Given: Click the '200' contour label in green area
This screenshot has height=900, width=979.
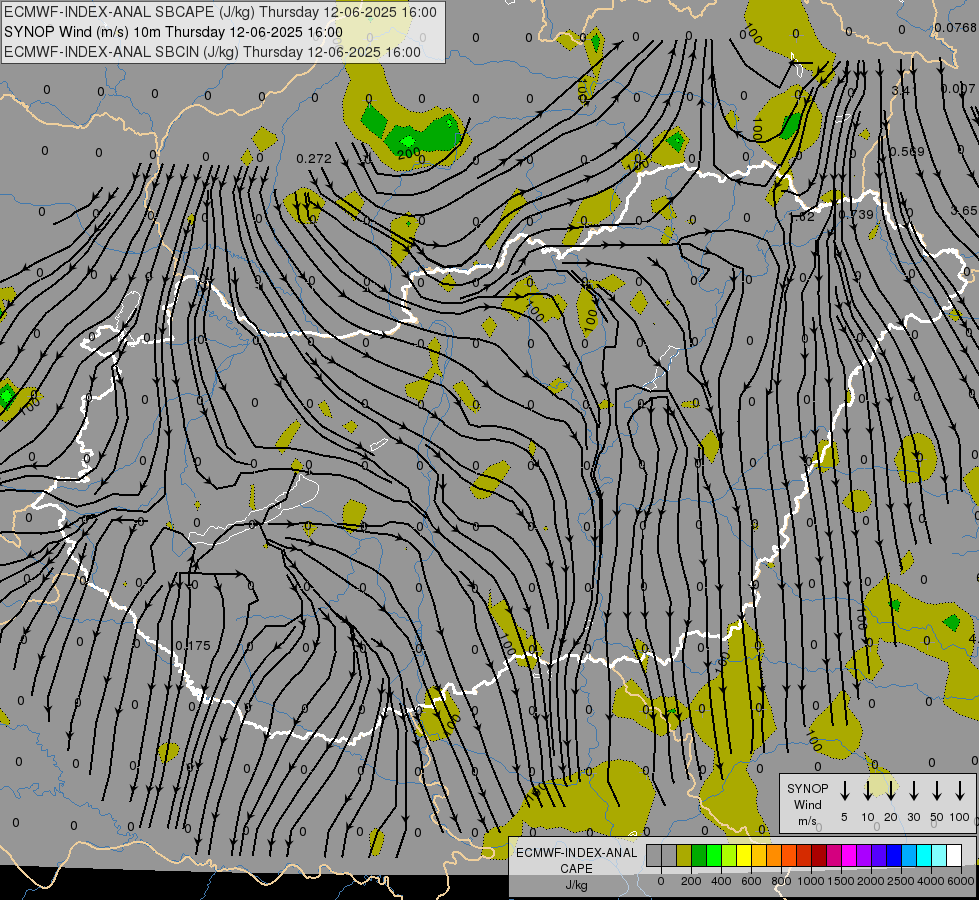Looking at the screenshot, I should tap(409, 152).
